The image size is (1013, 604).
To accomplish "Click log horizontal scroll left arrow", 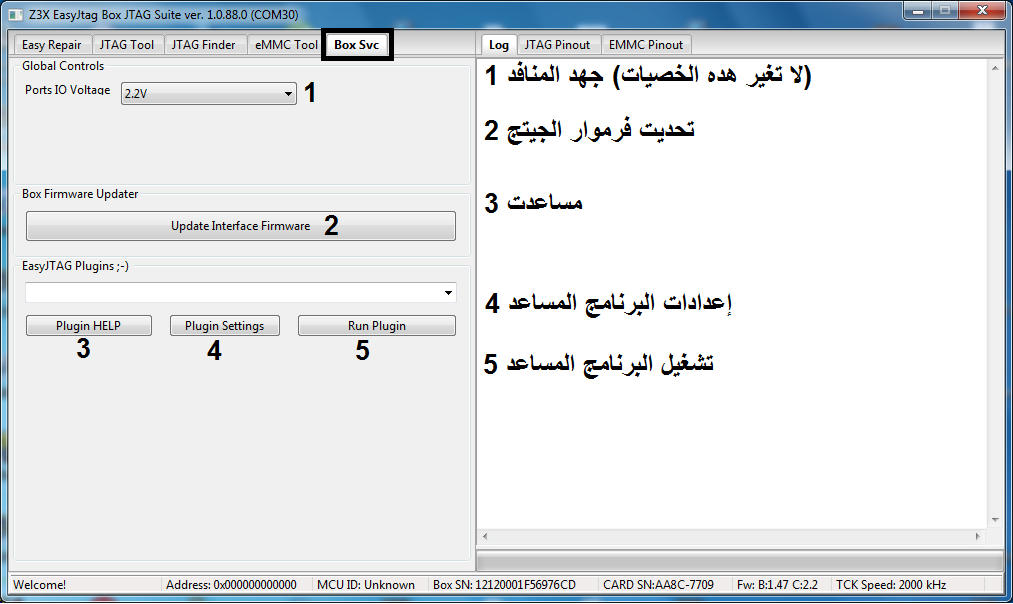I will [x=485, y=536].
